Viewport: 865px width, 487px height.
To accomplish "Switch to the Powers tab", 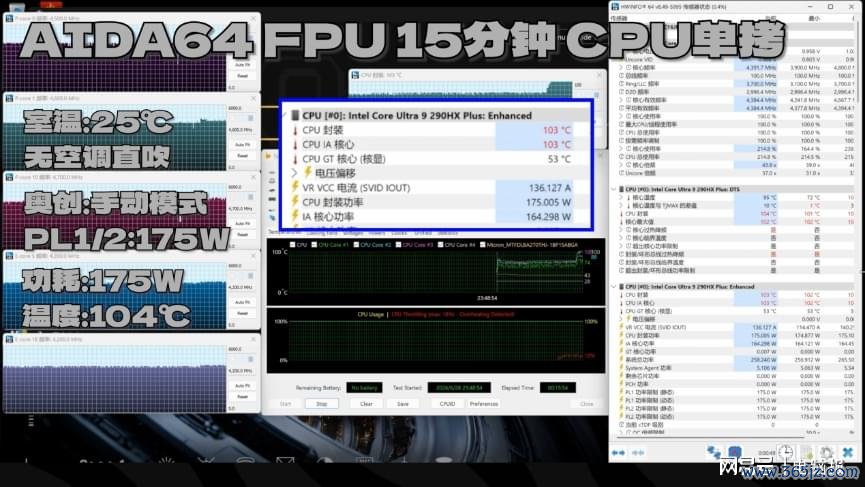I will coord(377,233).
